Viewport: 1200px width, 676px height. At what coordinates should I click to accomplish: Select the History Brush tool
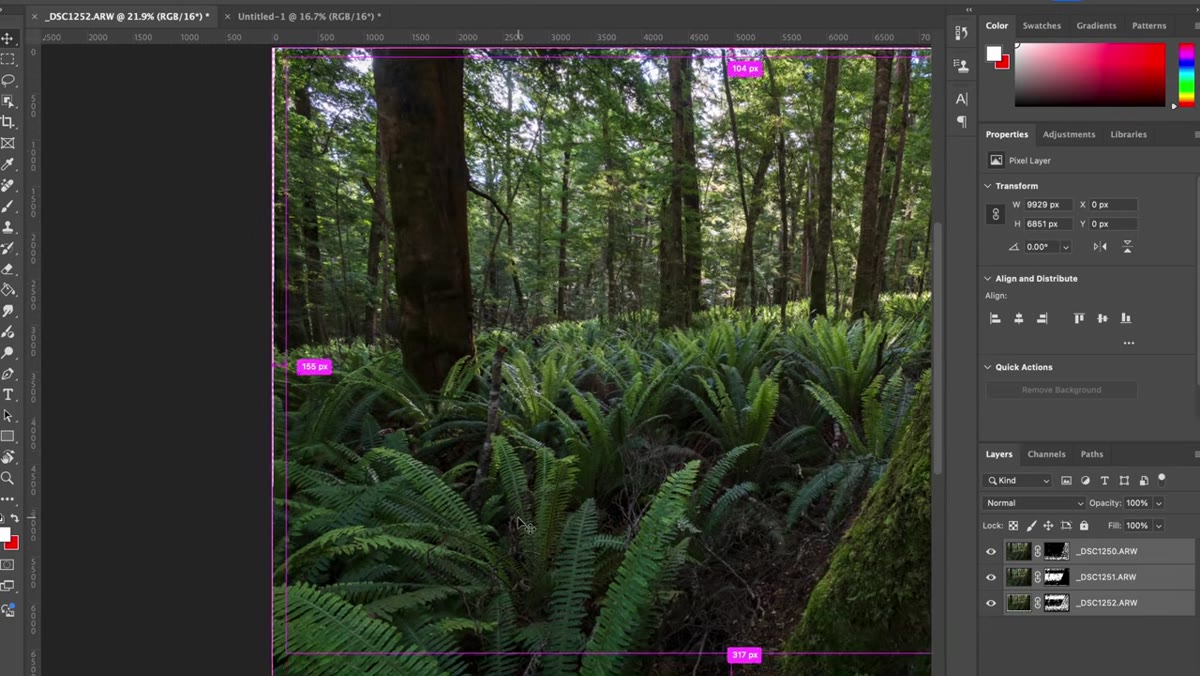coord(8,248)
